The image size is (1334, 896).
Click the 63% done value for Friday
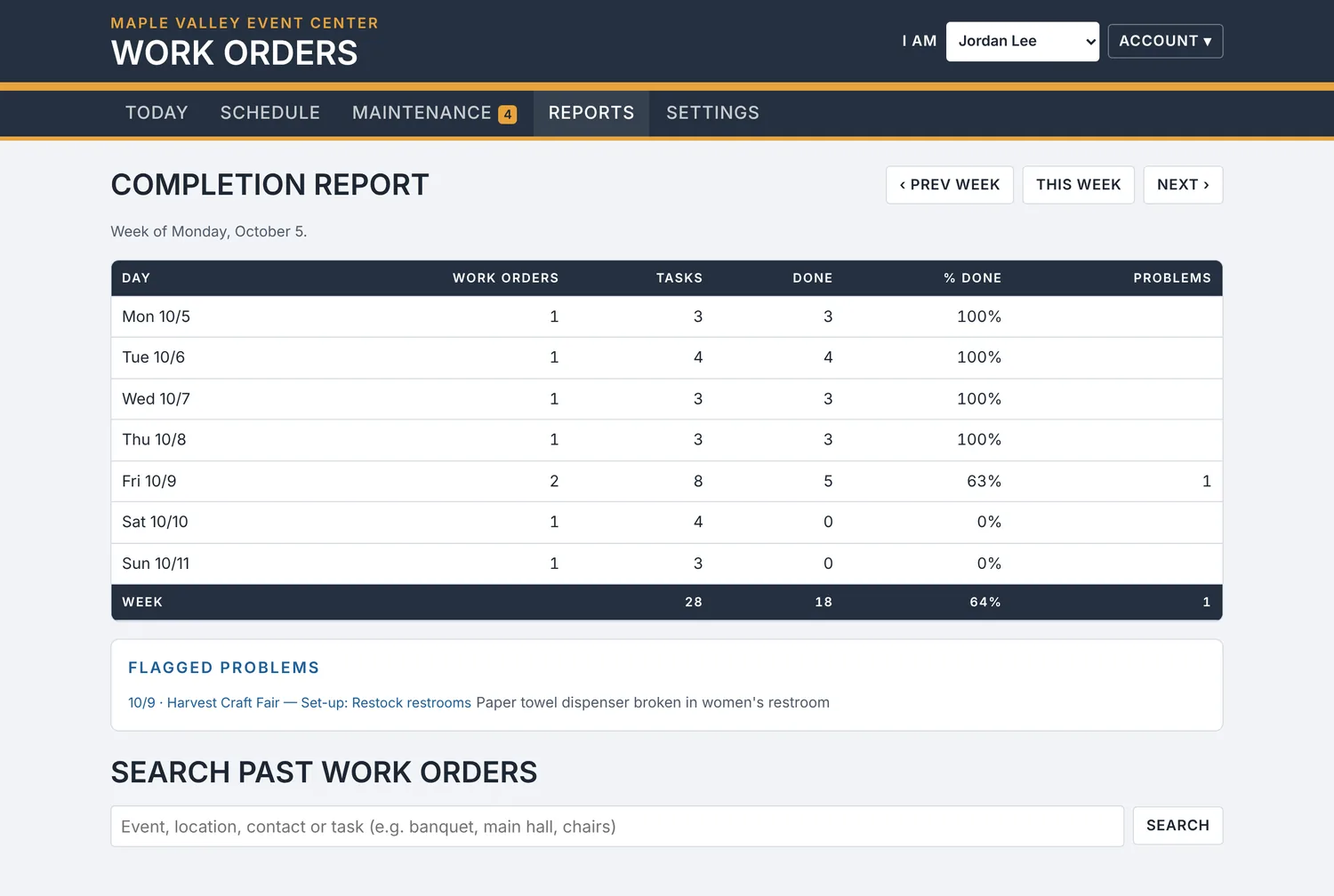click(x=984, y=481)
